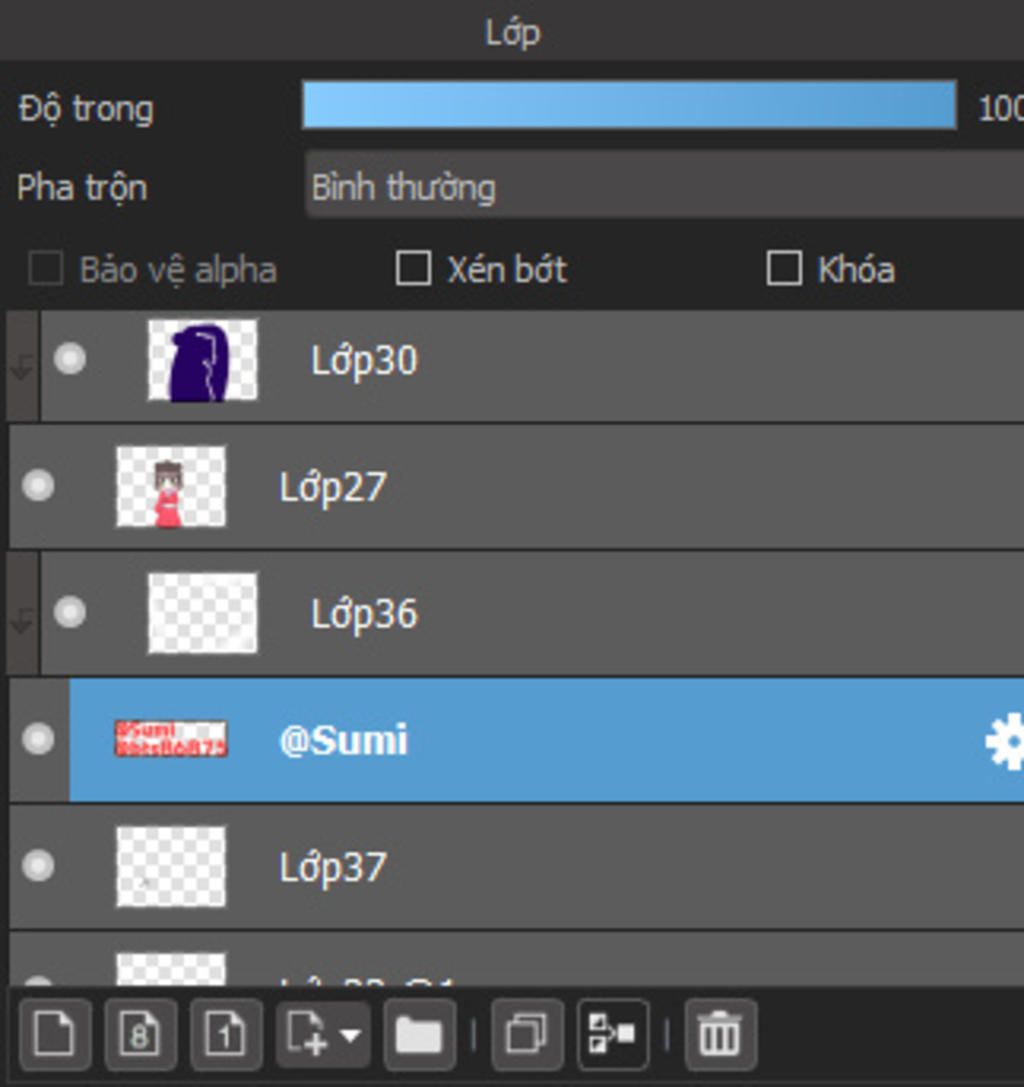The image size is (1024, 1087).
Task: Enable the Xén bớt clipping checkbox
Action: 414,268
